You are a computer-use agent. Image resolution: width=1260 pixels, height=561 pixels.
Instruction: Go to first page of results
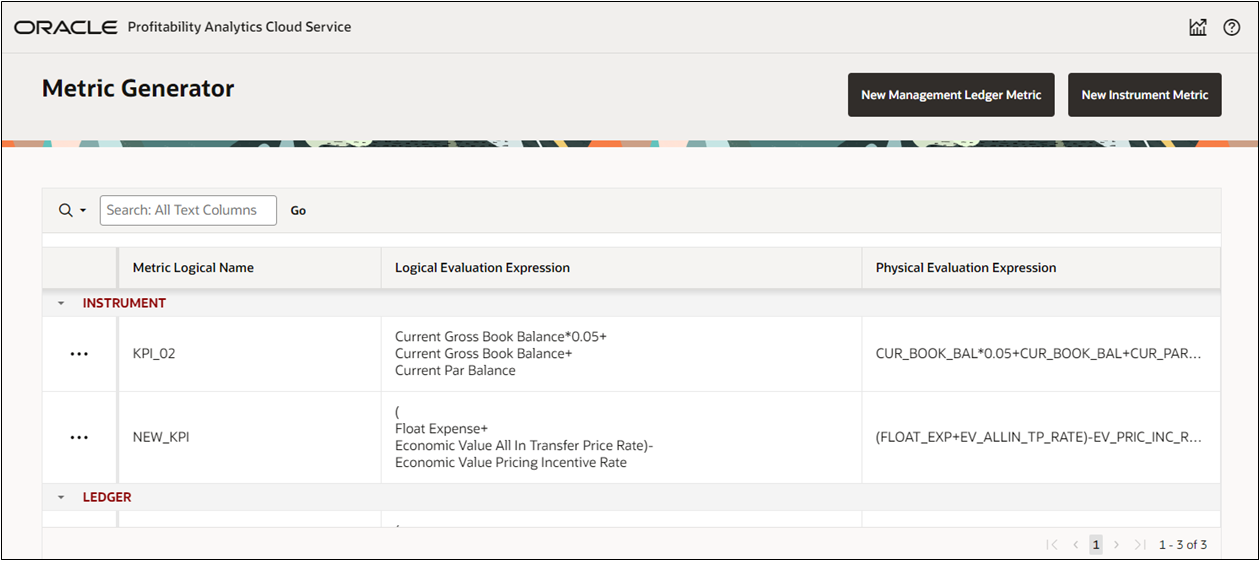coord(1052,545)
